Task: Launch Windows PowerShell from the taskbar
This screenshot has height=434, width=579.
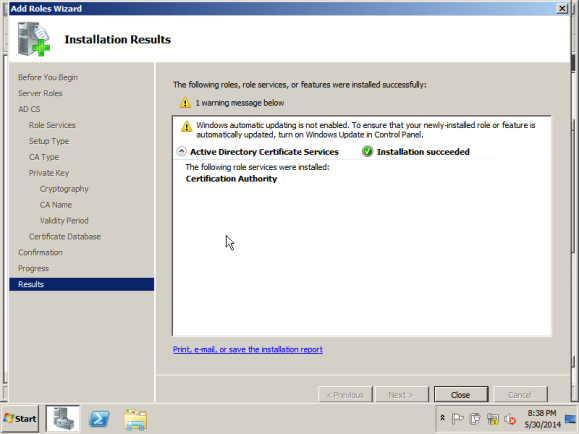Action: tap(99, 419)
